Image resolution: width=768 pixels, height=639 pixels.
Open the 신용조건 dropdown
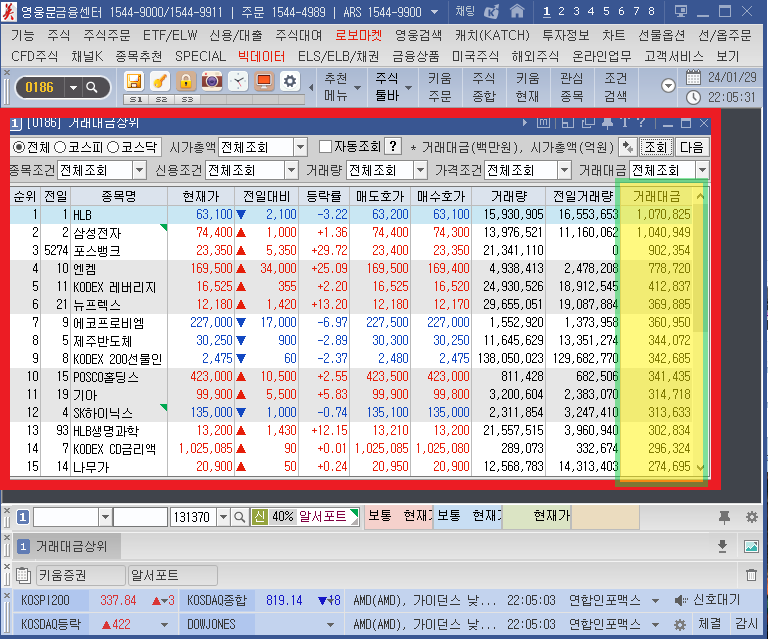[291, 170]
